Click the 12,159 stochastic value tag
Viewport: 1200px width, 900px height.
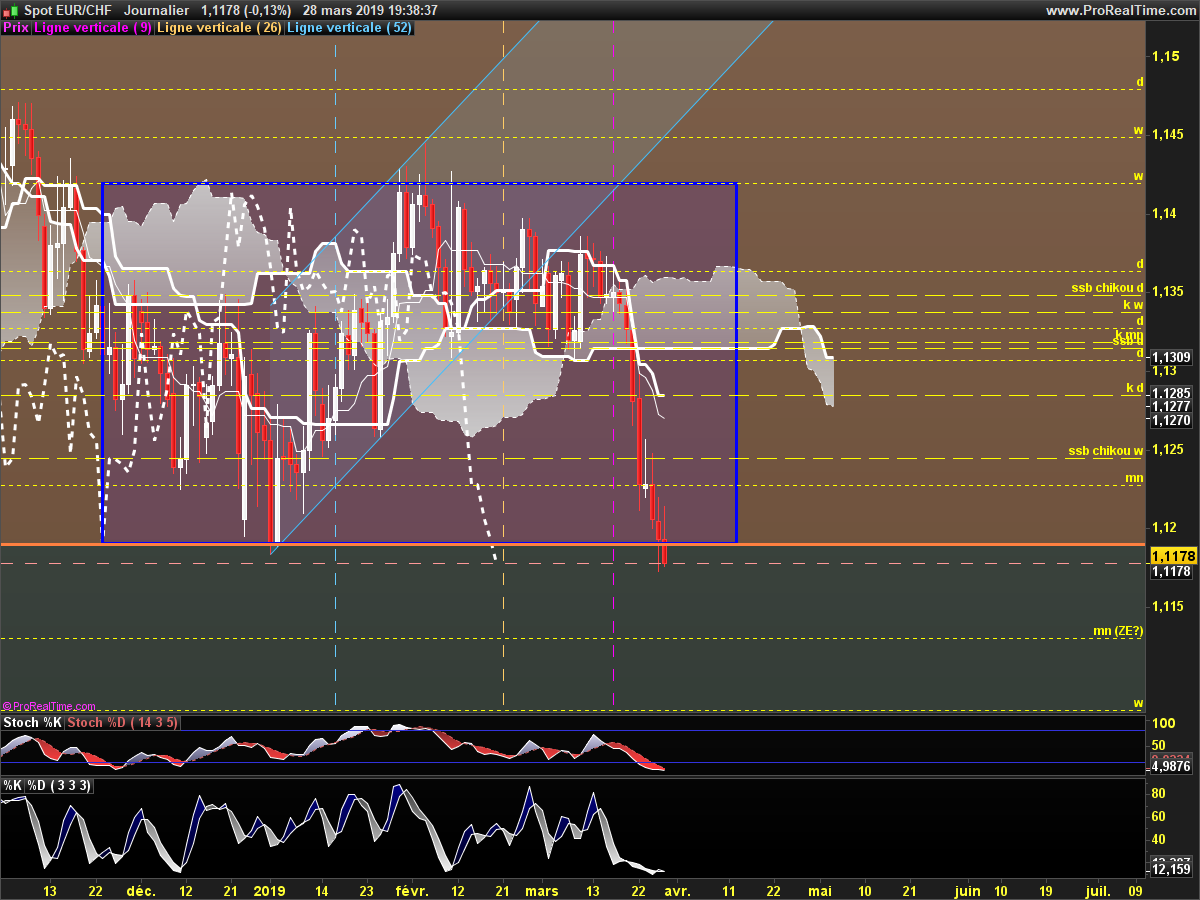click(x=1171, y=870)
